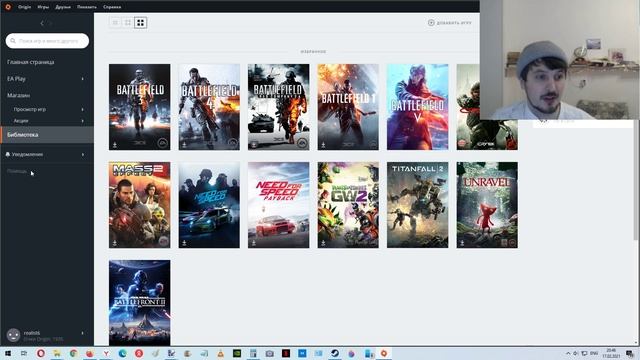Open the Battlefield 1 game tile

pyautogui.click(x=348, y=107)
